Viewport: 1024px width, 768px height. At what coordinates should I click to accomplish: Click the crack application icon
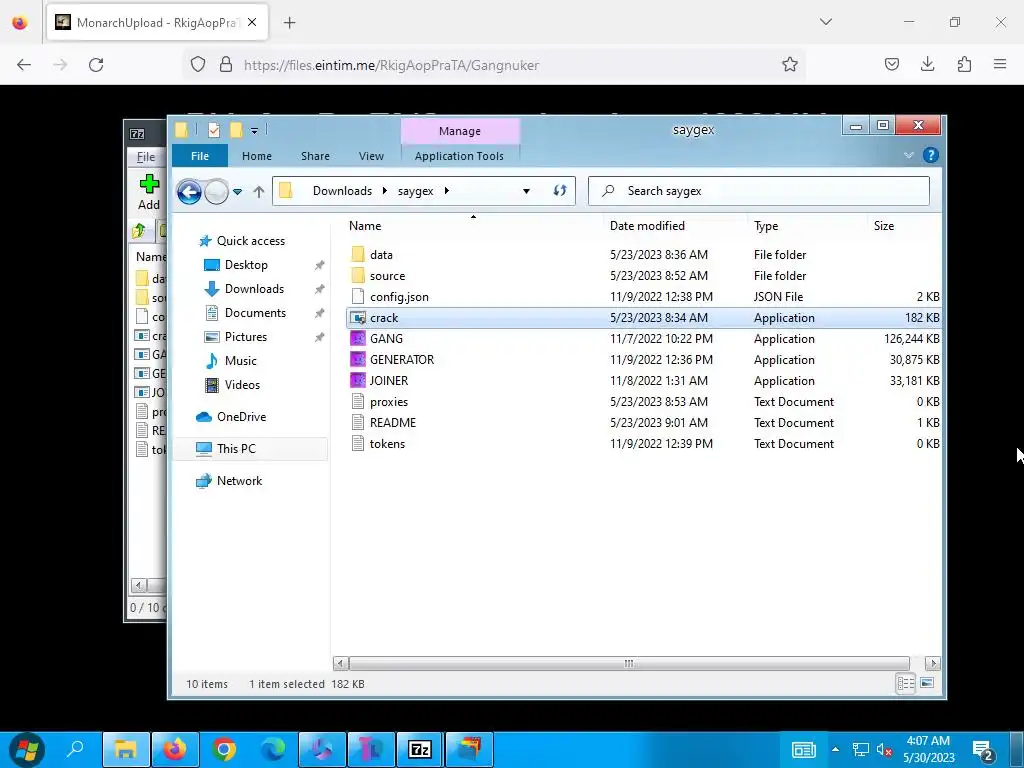(x=358, y=318)
